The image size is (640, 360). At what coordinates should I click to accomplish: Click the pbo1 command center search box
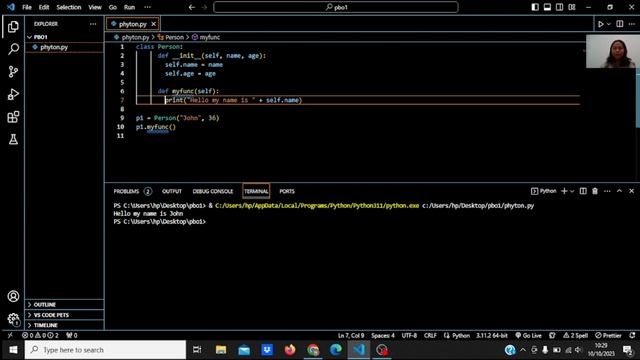pos(336,7)
